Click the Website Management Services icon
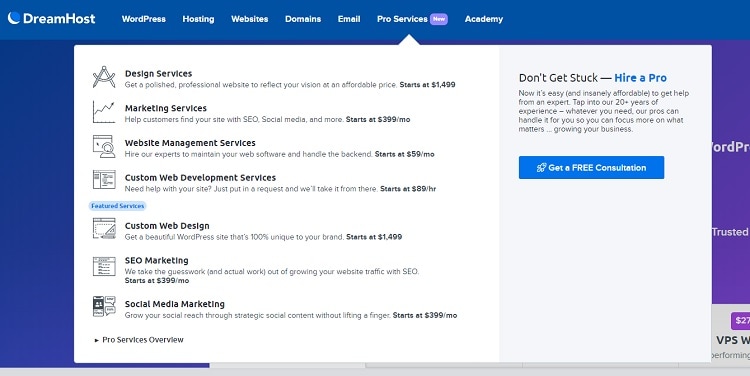This screenshot has height=376, width=750. coord(104,146)
